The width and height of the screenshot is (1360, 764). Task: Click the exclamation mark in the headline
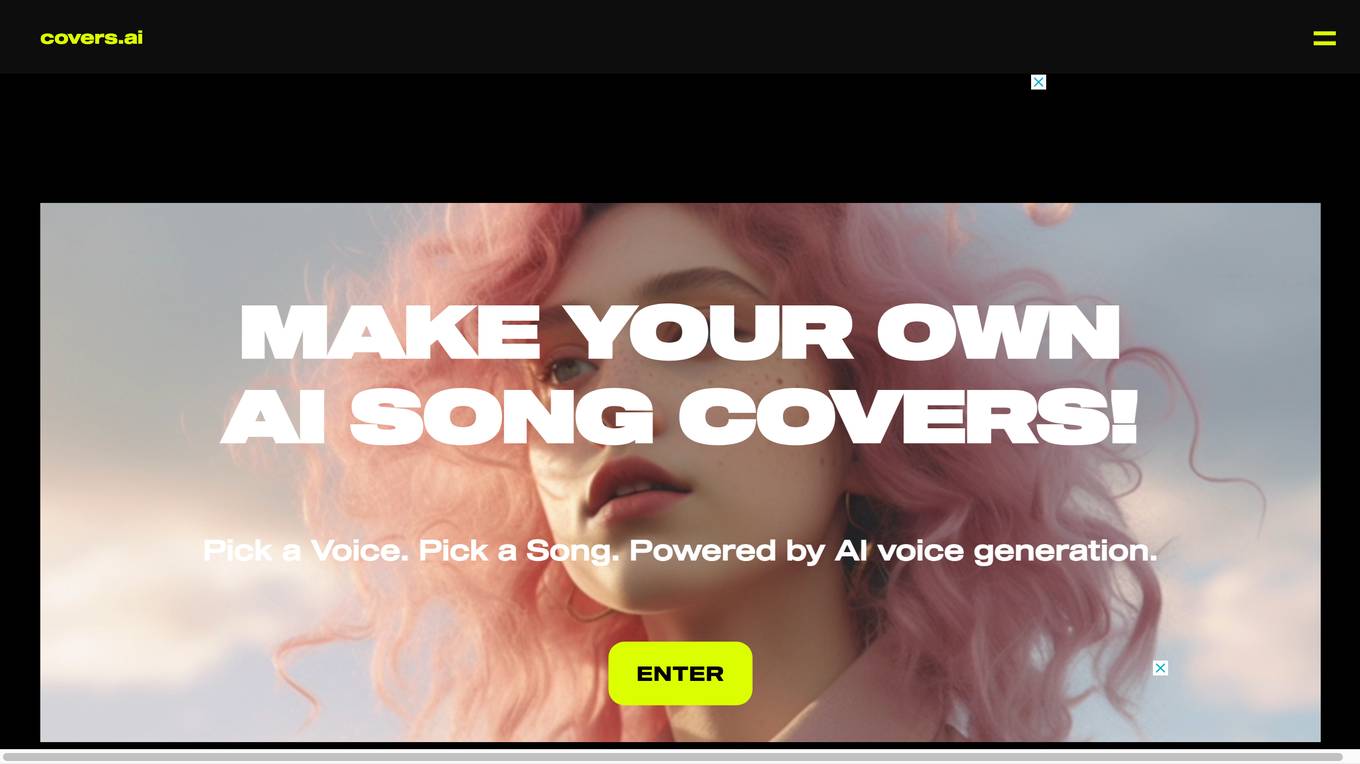[x=1125, y=416]
